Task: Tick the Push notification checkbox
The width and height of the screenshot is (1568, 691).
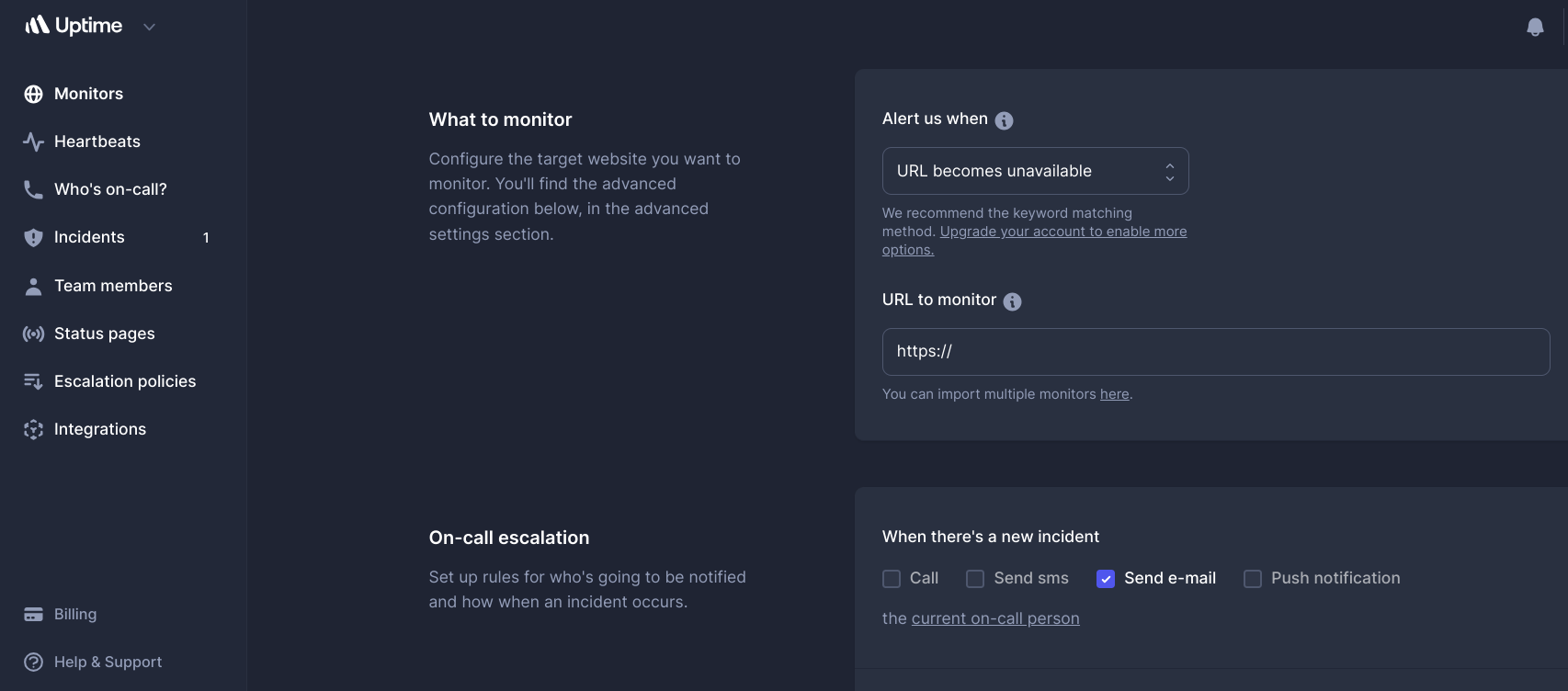Action: 1253,579
